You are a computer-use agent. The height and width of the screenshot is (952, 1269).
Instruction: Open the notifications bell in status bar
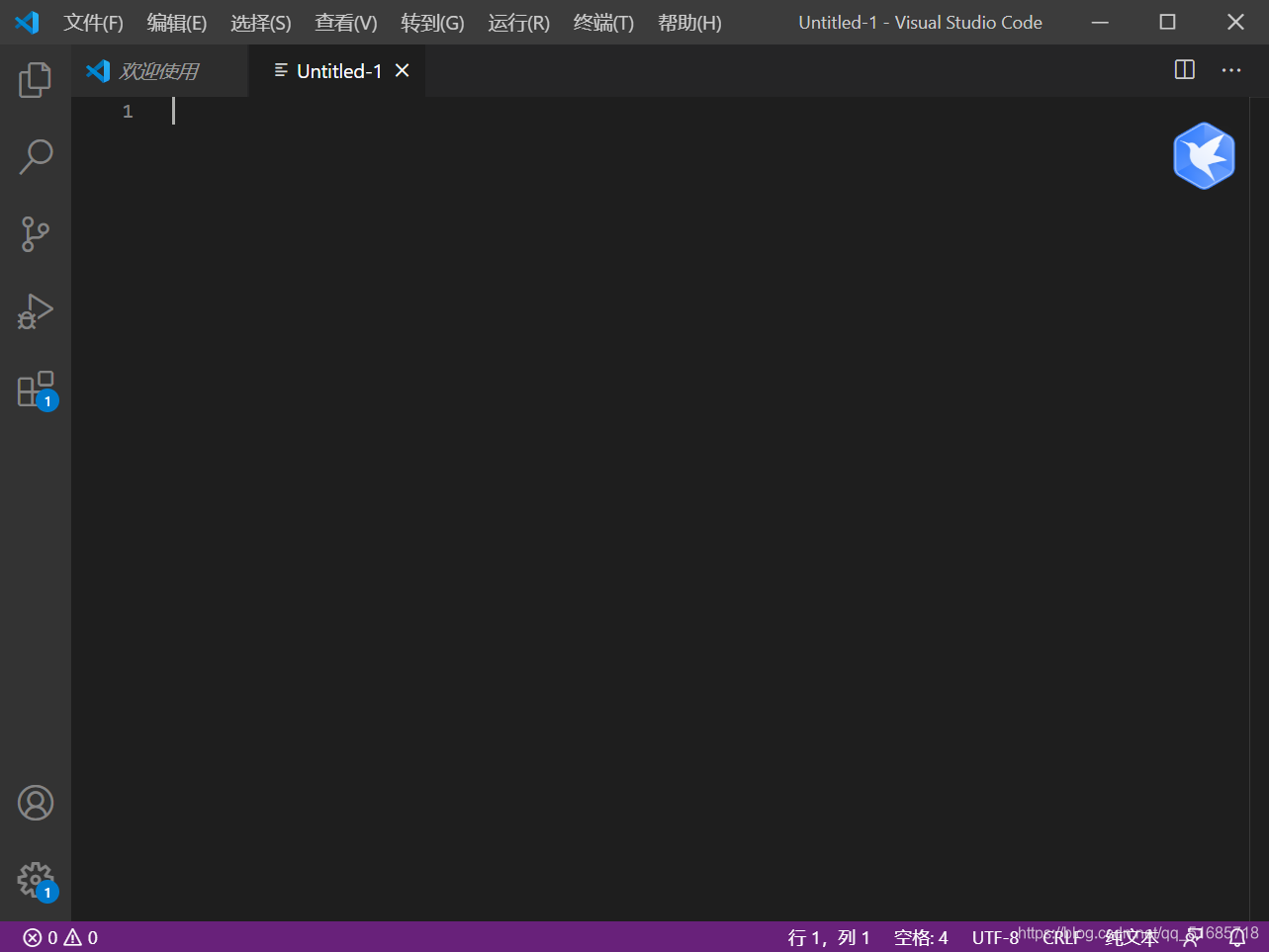tap(1236, 937)
